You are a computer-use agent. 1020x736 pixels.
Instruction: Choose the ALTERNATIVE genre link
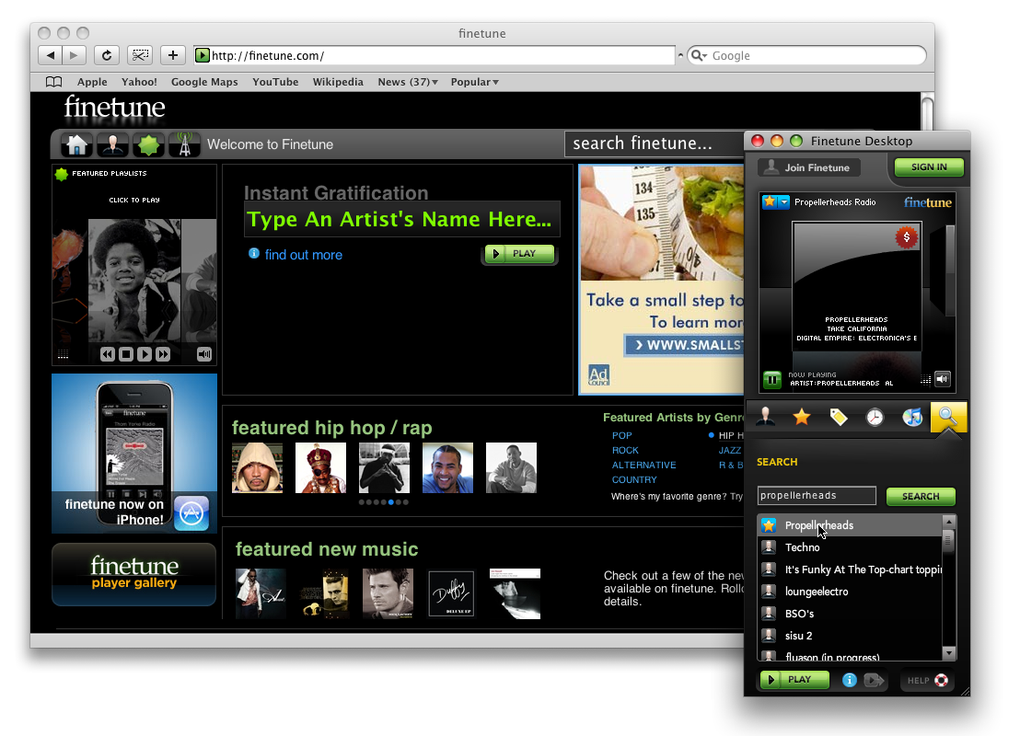(x=644, y=465)
